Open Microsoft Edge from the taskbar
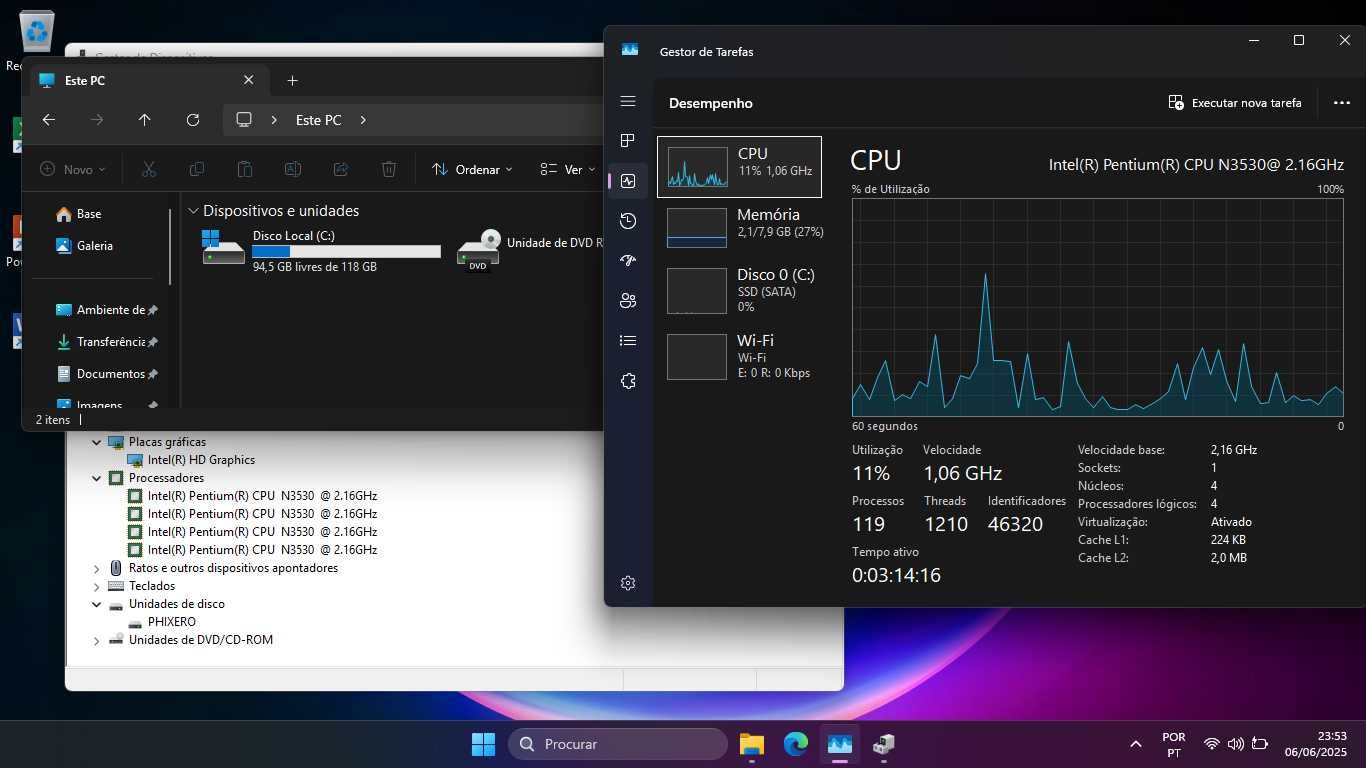Viewport: 1366px width, 768px height. coord(796,744)
